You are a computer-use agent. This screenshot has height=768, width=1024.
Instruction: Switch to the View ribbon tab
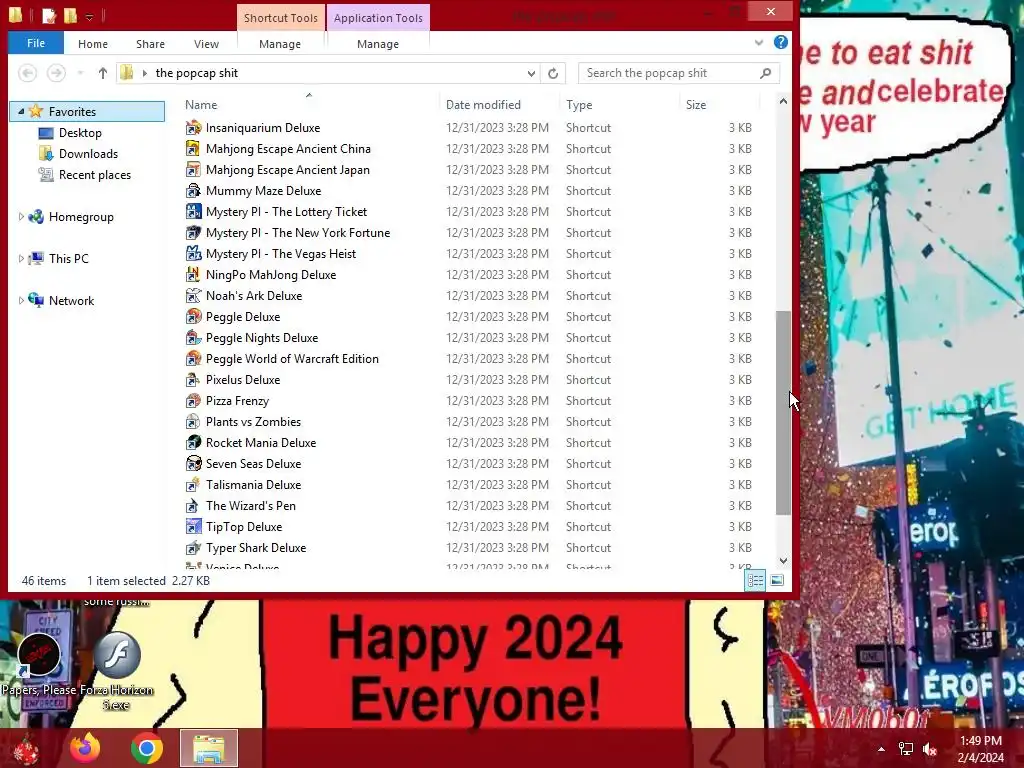click(x=206, y=44)
